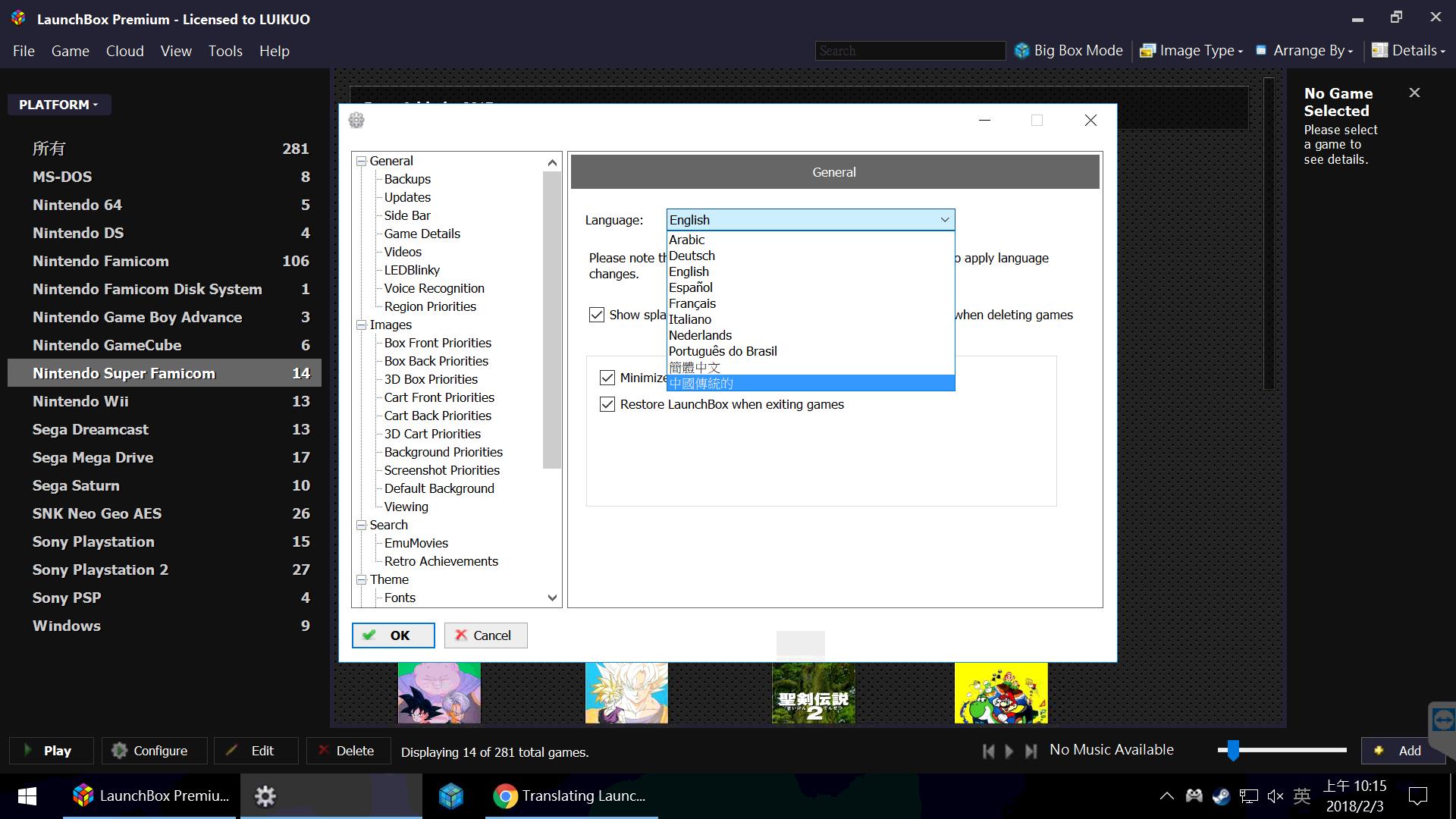
Task: Confirm with the OK button
Action: tap(394, 635)
